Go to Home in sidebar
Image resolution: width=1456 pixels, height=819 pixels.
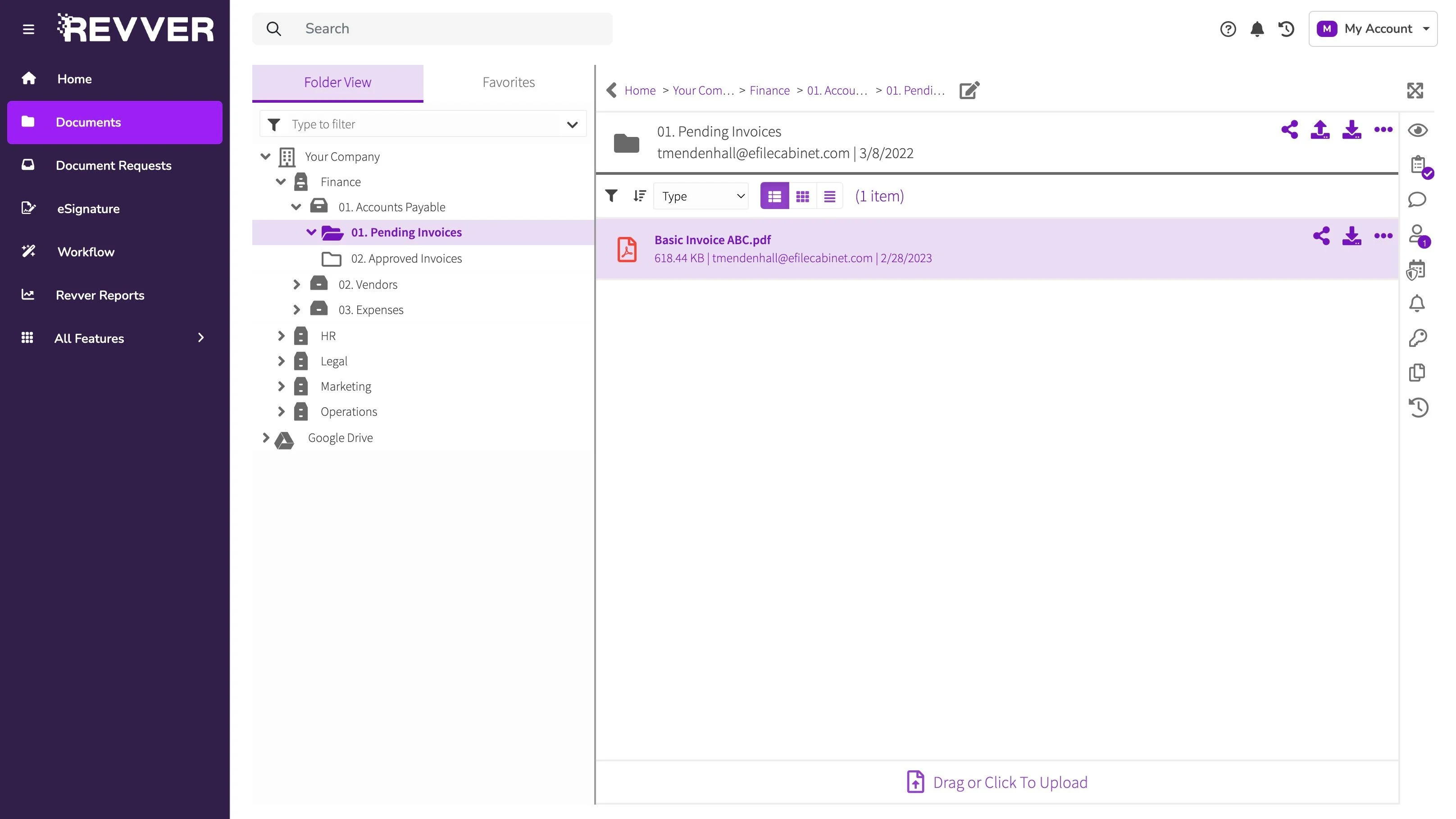click(115, 79)
